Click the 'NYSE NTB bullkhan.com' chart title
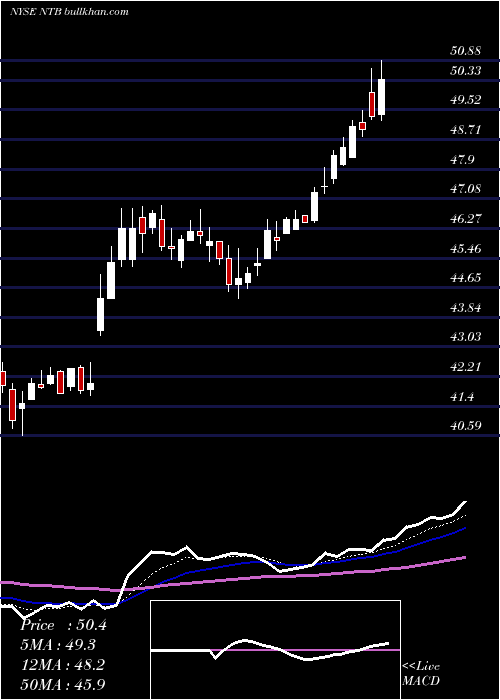 point(69,12)
